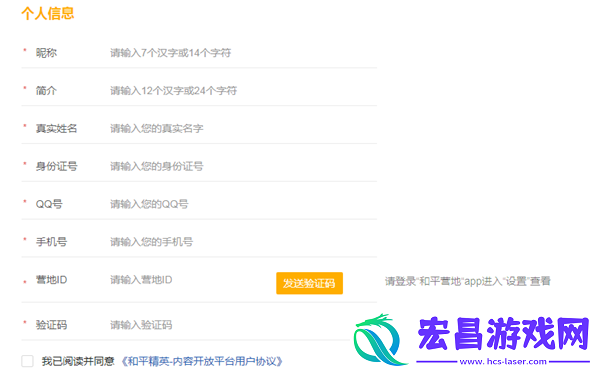
Task: Click the 简介 field label
Action: 46,91
